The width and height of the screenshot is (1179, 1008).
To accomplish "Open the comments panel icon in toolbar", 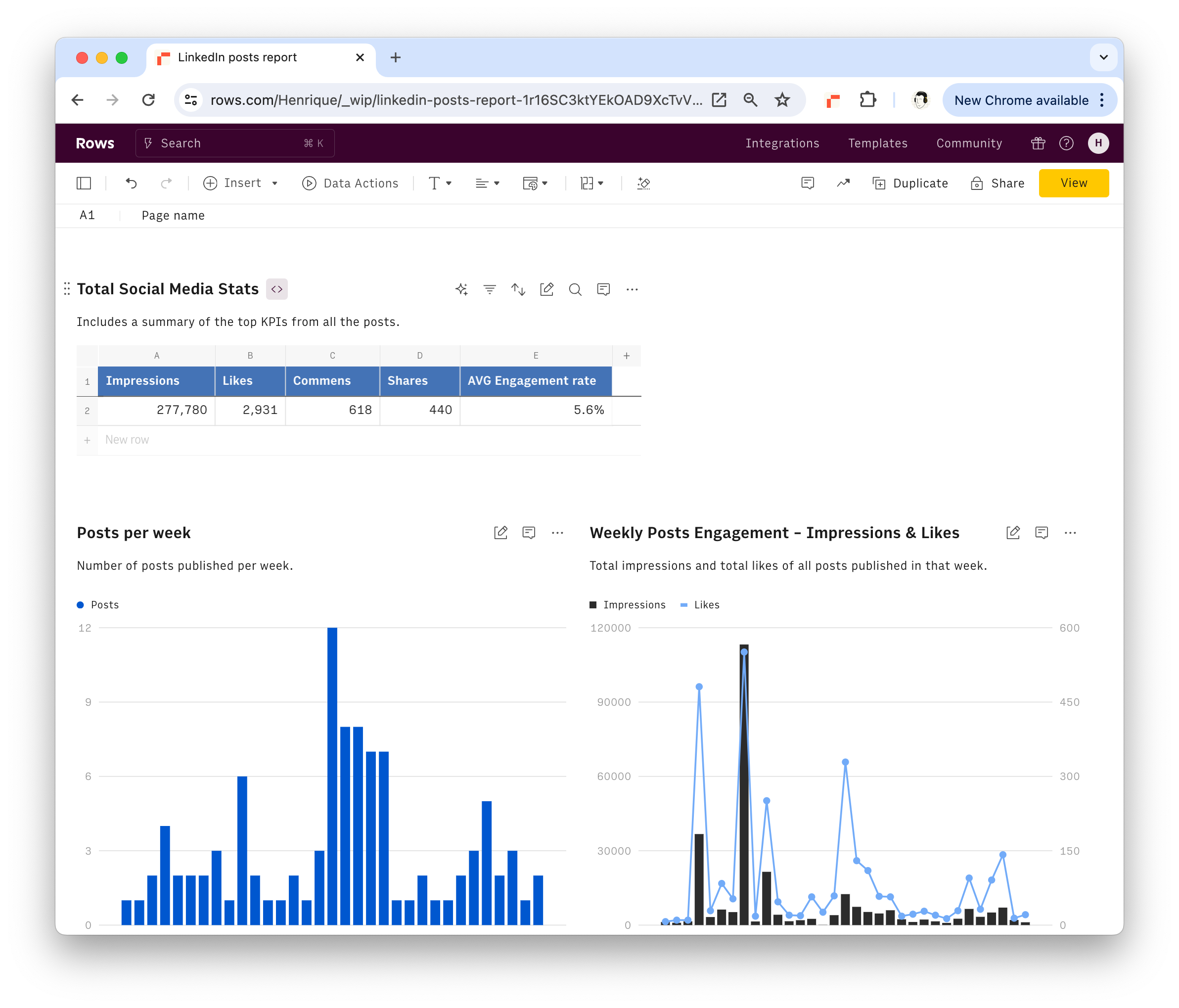I will point(808,183).
